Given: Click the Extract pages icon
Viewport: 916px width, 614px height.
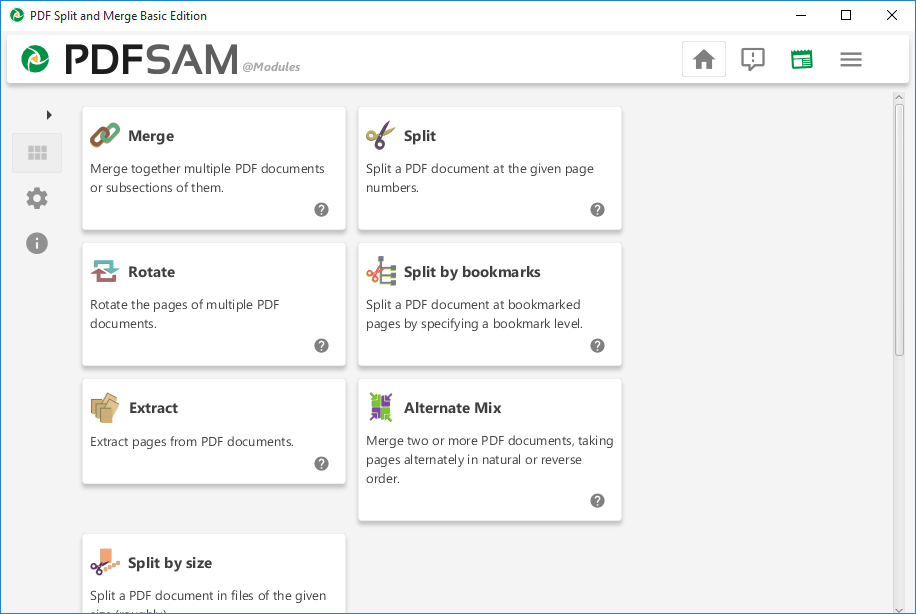Looking at the screenshot, I should click(105, 408).
